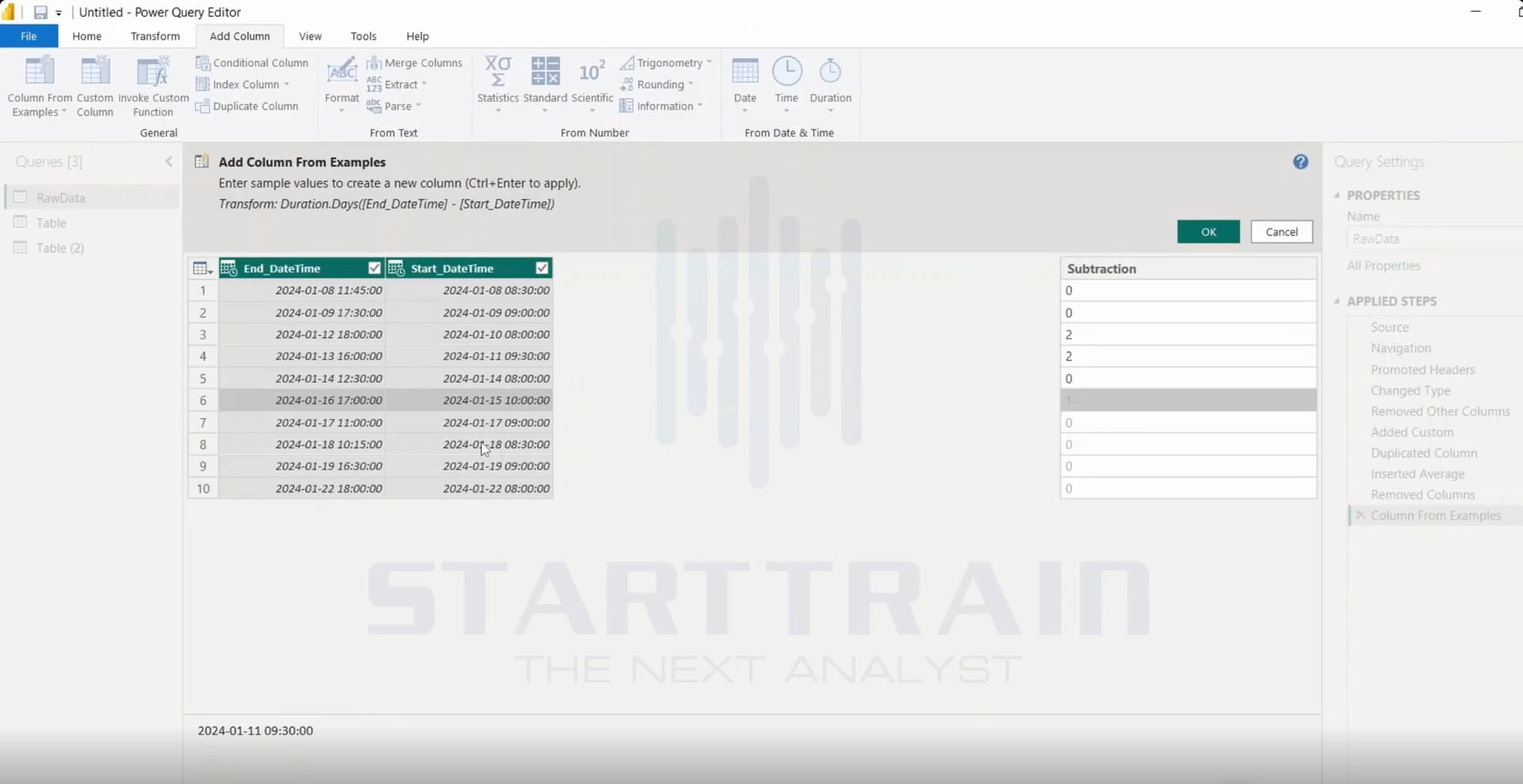This screenshot has height=784, width=1523.
Task: Click End_DateTime cell 2024-01-13 16:00:00
Action: click(302, 356)
